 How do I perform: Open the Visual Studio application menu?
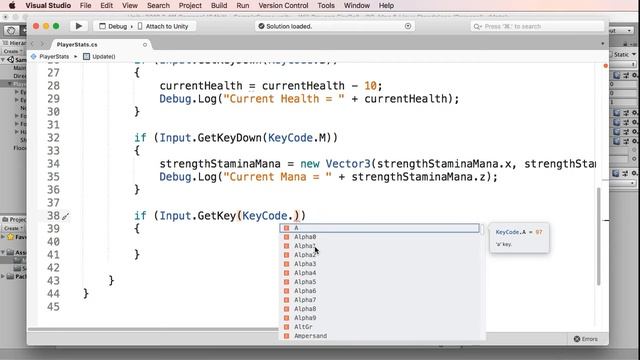coord(48,5)
